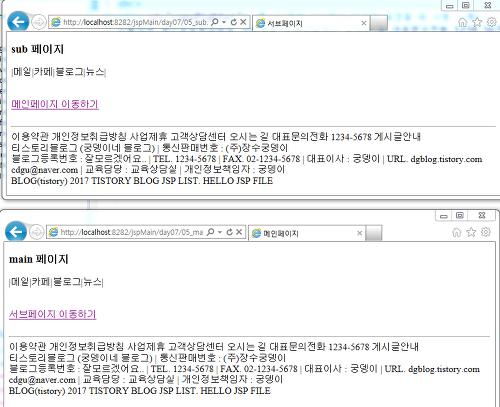Maximize the sub page browser window
The height and width of the screenshot is (407, 500).
pos(466,6)
